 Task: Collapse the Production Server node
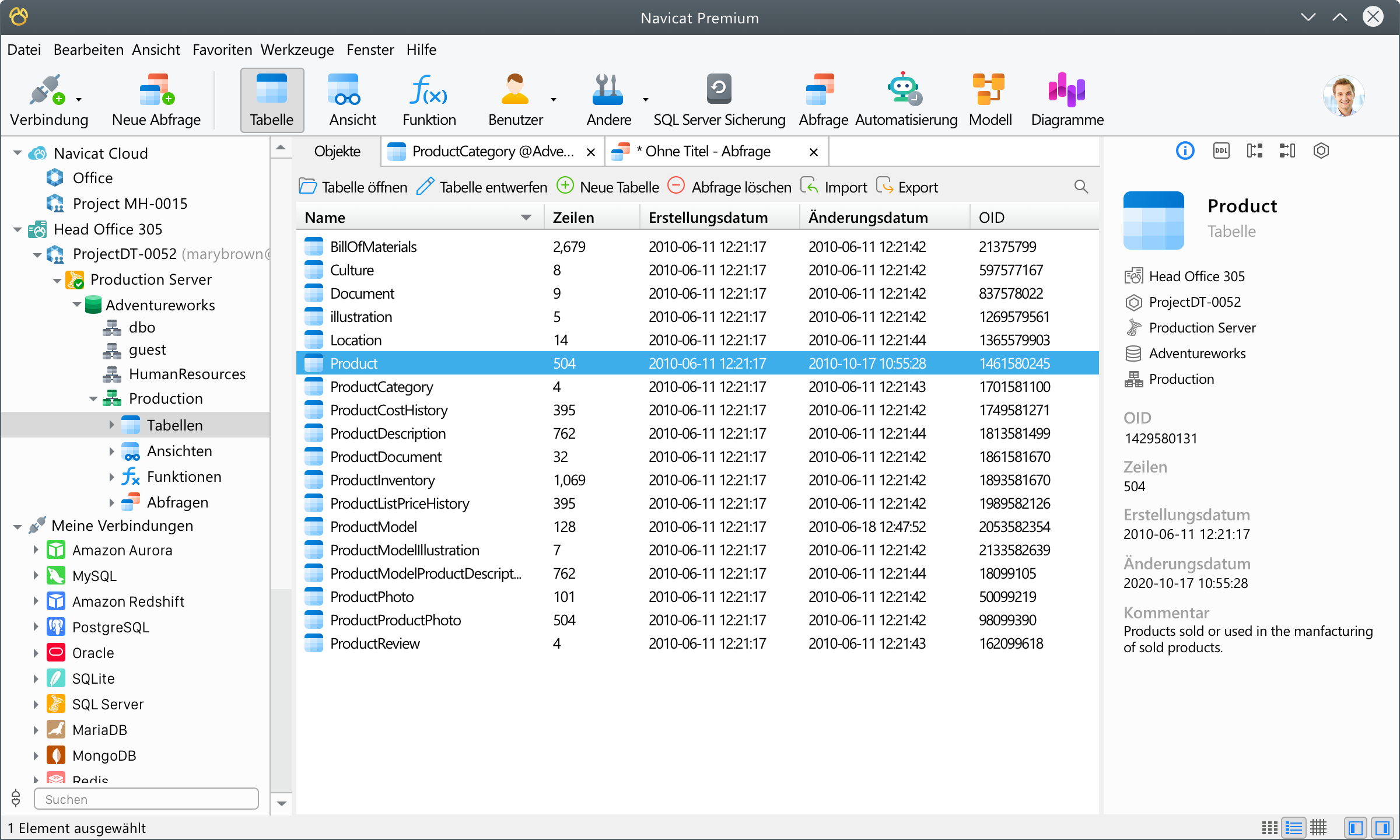[x=57, y=280]
